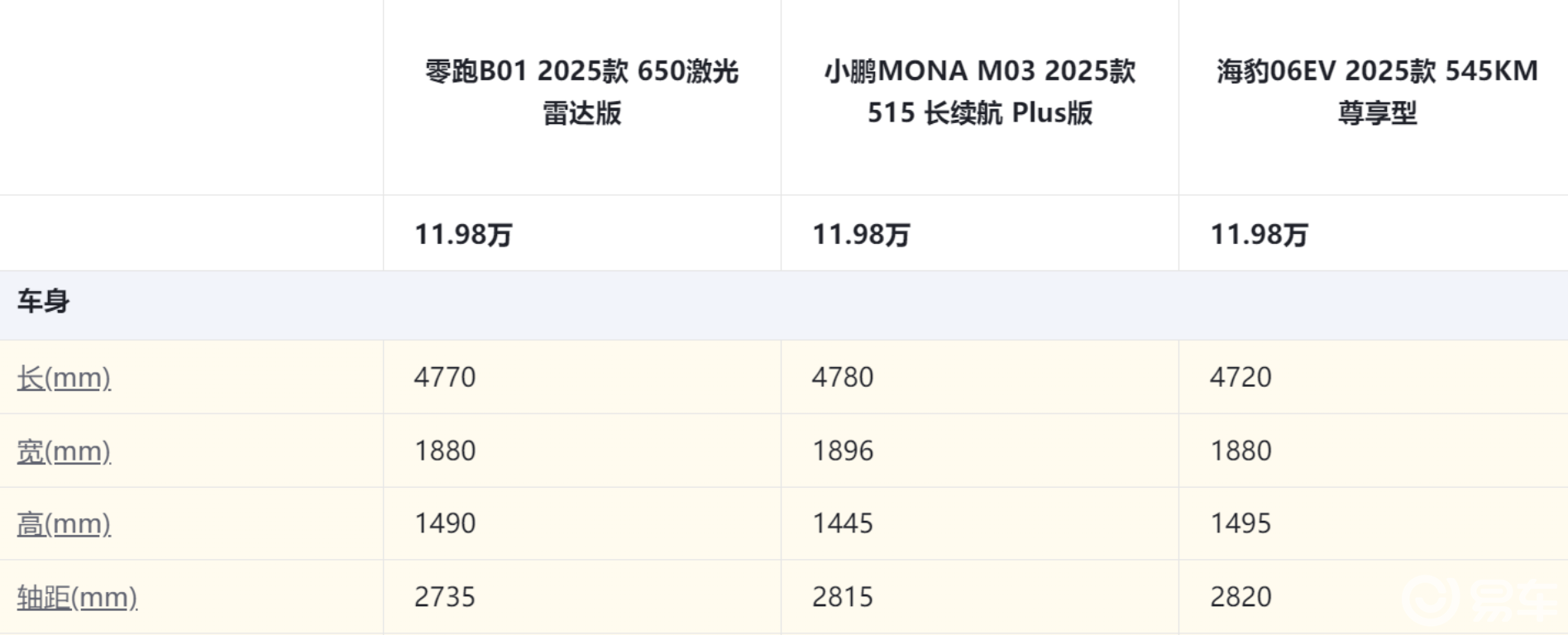Click the 1896 width value cell
This screenshot has width=1568, height=635.
843,451
